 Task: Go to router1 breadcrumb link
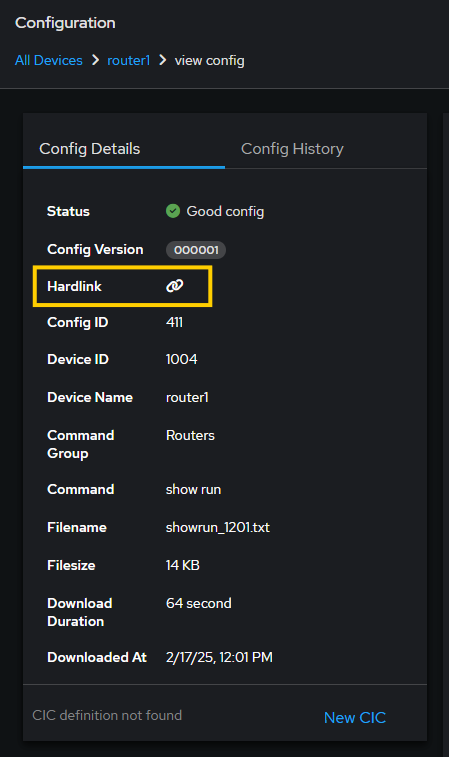[x=128, y=60]
